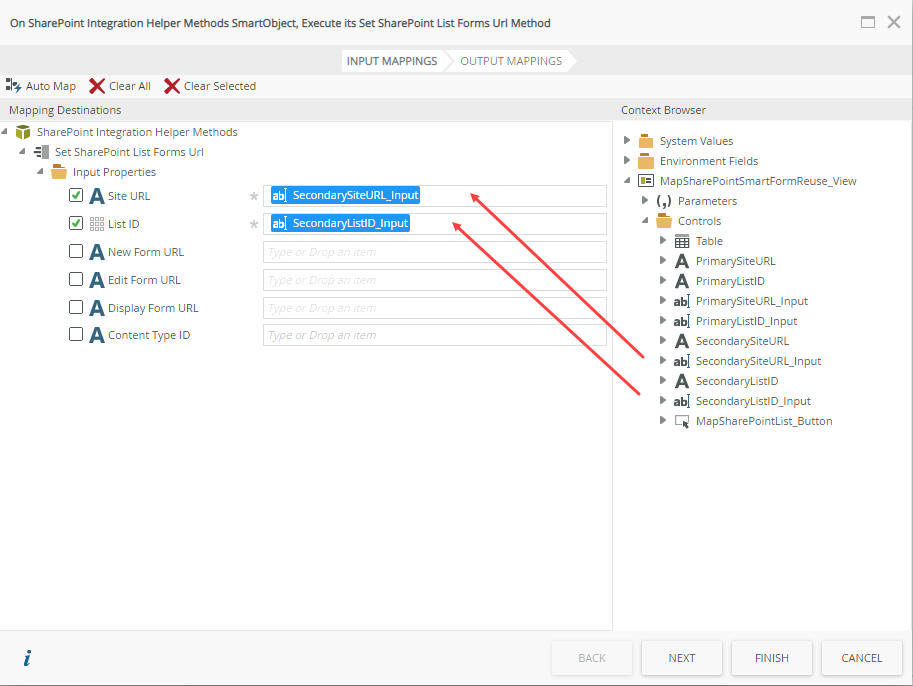This screenshot has width=913, height=686.
Task: Click the System Values folder icon
Action: (x=646, y=141)
